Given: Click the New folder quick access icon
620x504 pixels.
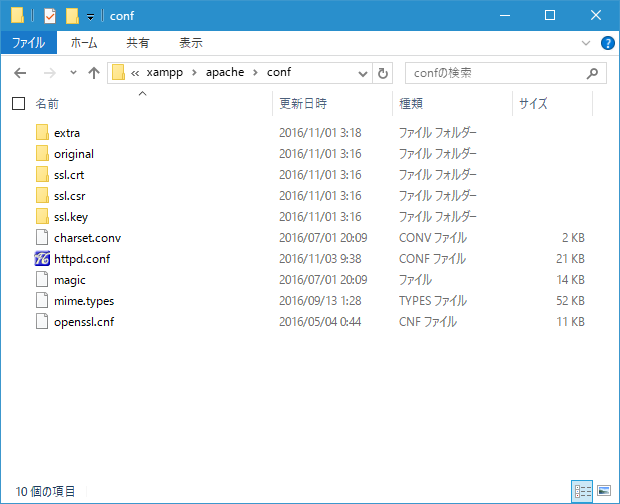Looking at the screenshot, I should 72,16.
